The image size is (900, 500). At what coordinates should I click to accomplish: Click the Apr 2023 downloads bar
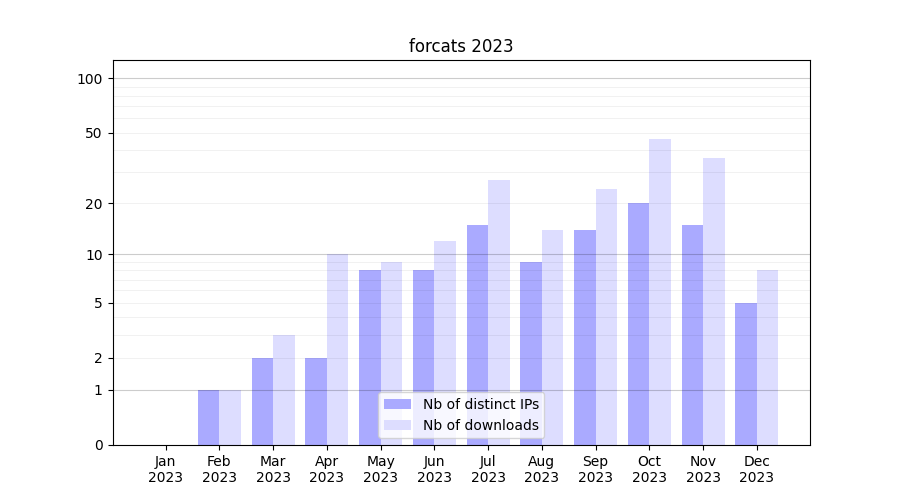tap(337, 349)
